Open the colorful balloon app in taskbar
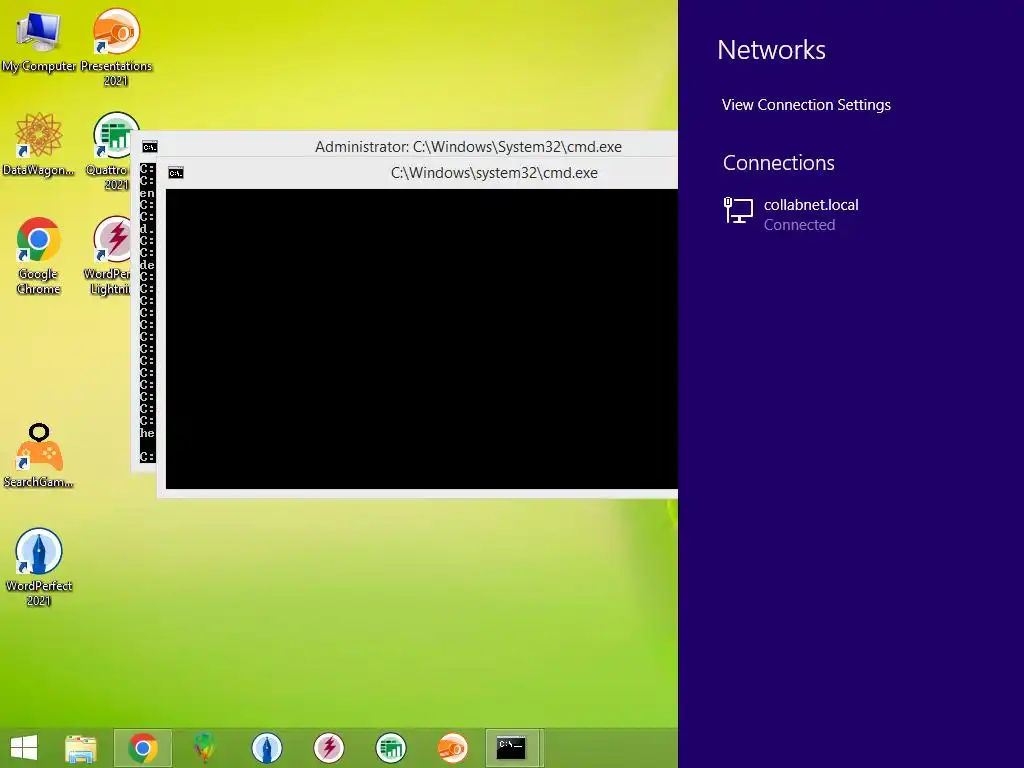Screen dimensions: 1024x768 tap(204, 748)
